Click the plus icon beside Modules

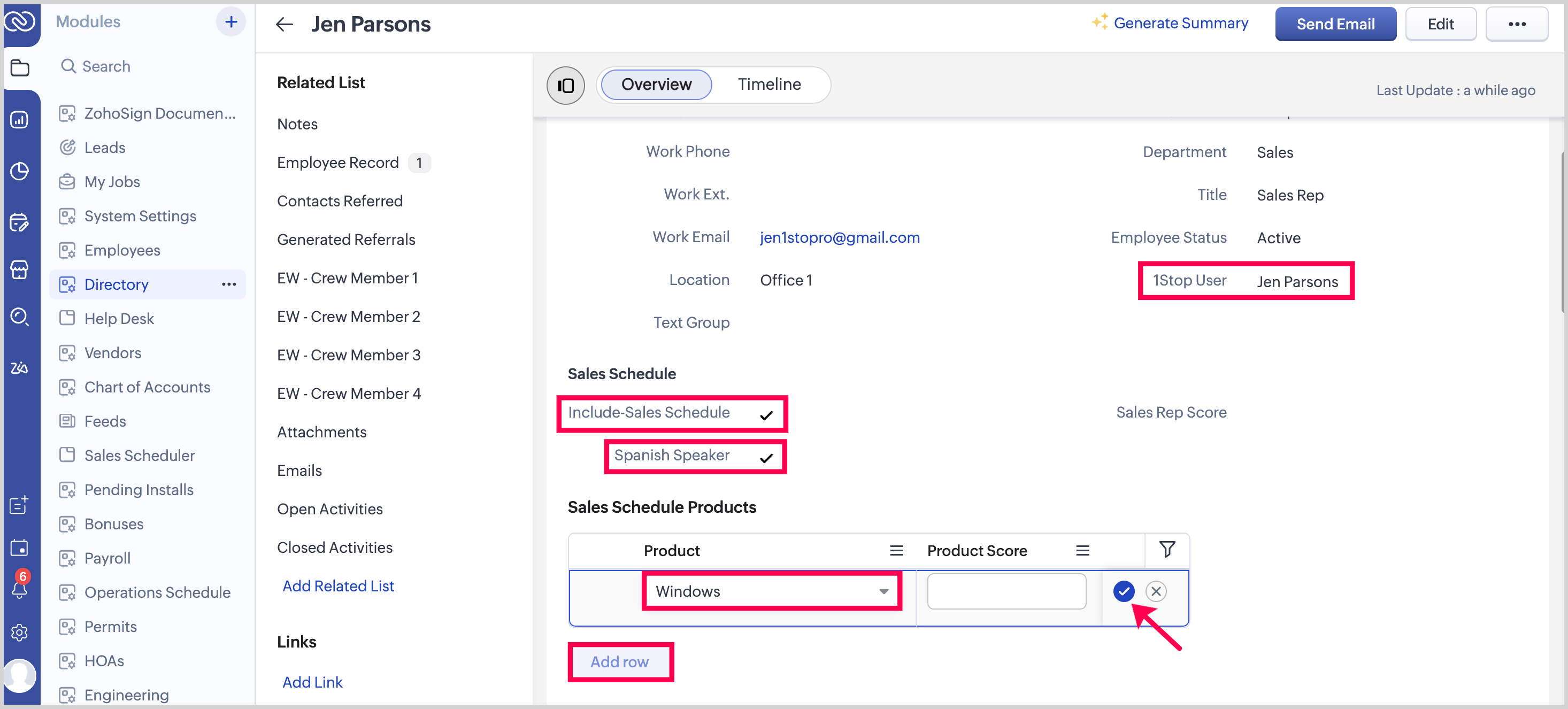click(x=230, y=22)
